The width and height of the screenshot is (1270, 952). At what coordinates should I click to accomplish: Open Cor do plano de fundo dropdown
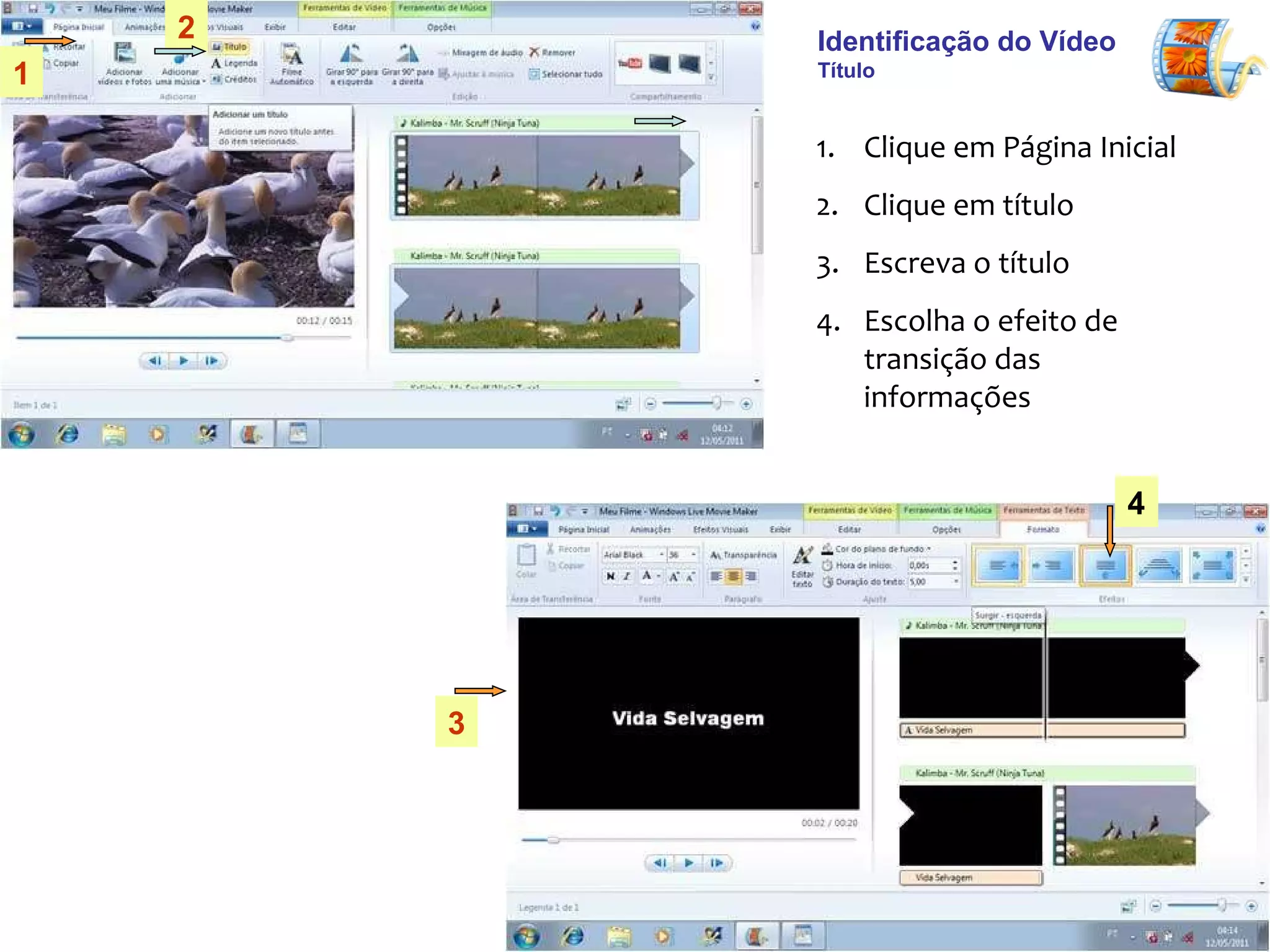click(876, 549)
